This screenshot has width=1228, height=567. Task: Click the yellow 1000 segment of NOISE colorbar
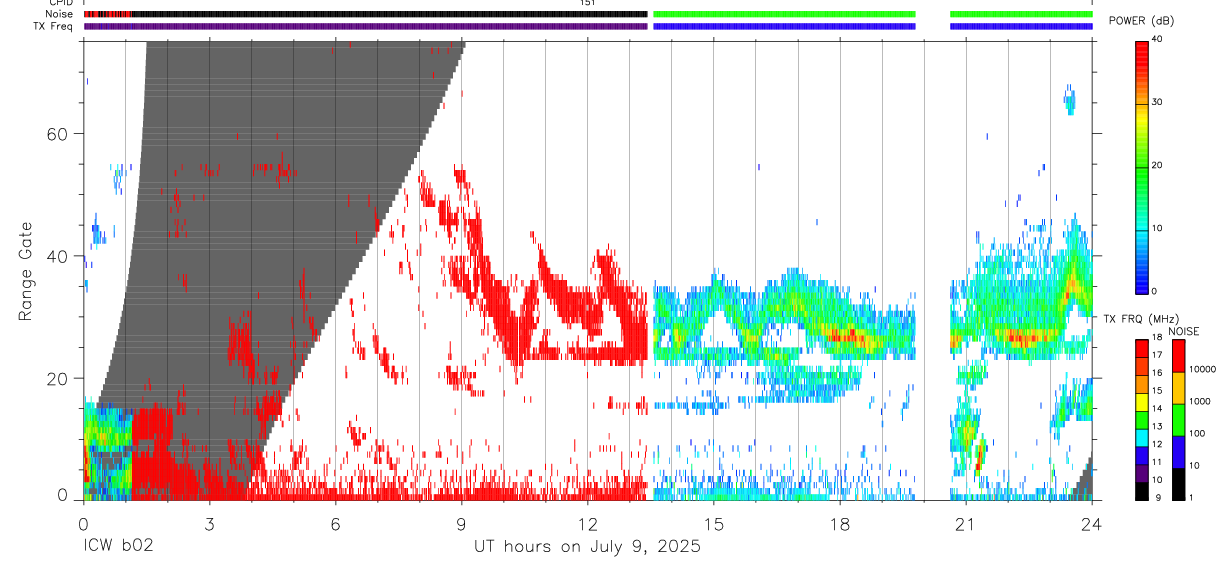(1178, 387)
